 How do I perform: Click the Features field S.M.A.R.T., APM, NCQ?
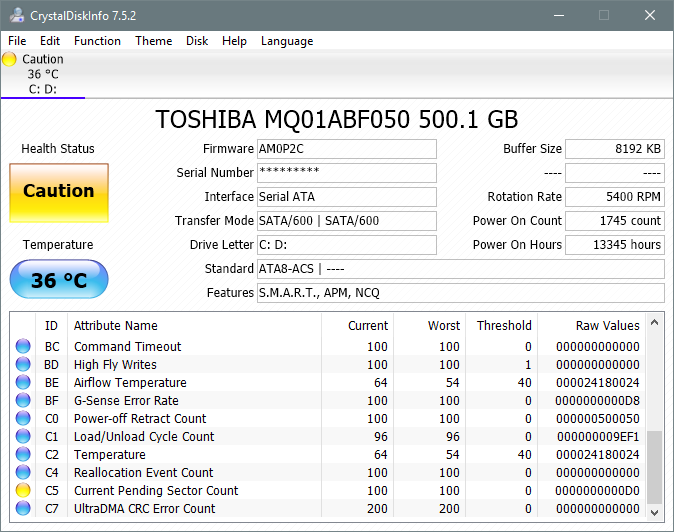tap(461, 293)
